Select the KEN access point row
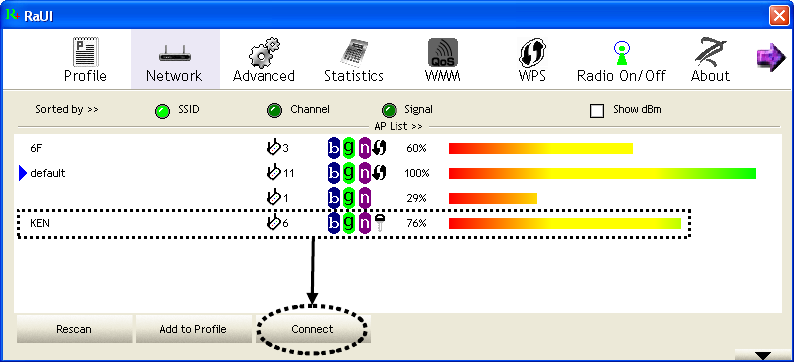Screen dimensions: 794x362 pos(354,223)
